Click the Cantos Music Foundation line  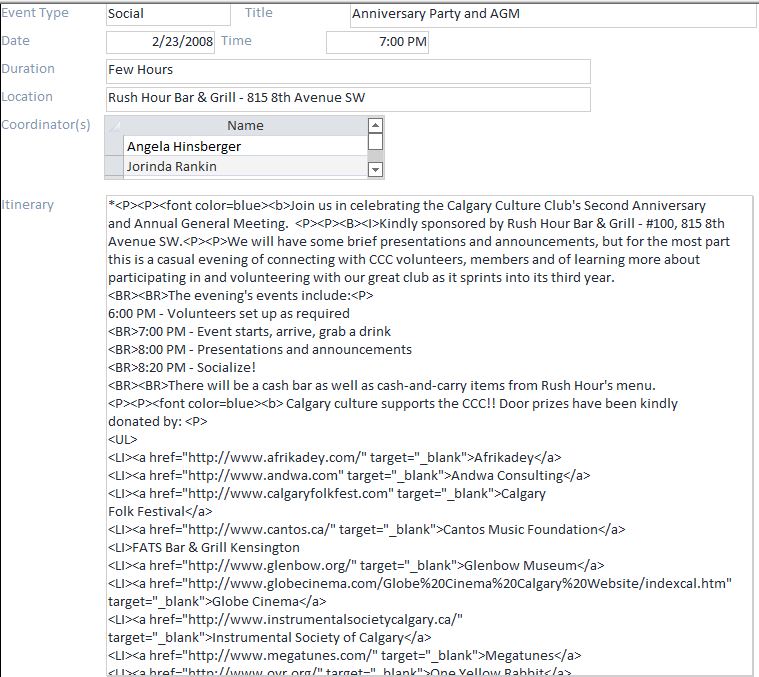(366, 529)
